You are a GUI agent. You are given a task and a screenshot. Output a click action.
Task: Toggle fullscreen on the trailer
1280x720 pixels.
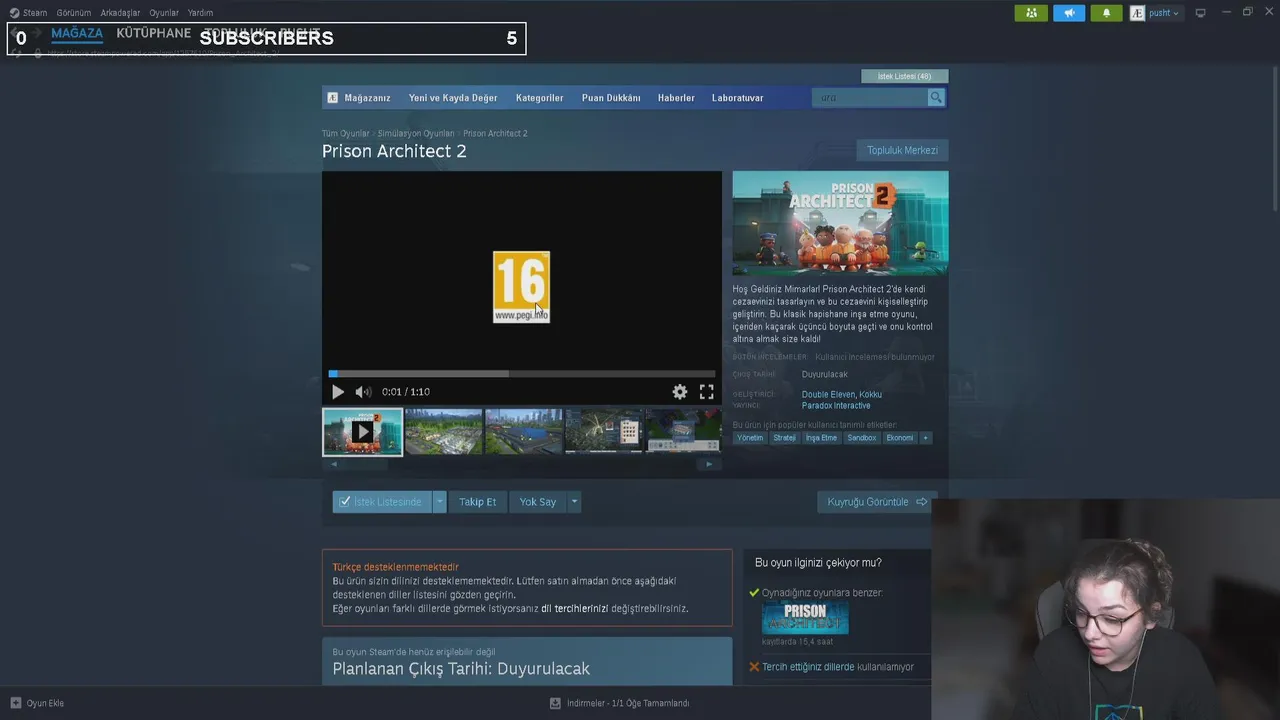[x=706, y=392]
